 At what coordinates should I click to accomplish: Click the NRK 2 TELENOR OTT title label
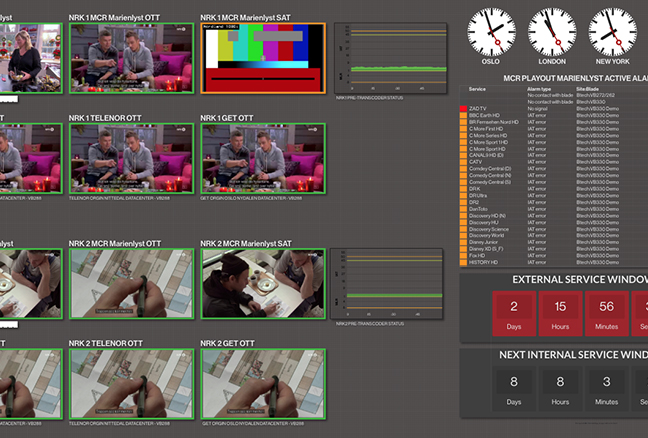click(x=105, y=343)
